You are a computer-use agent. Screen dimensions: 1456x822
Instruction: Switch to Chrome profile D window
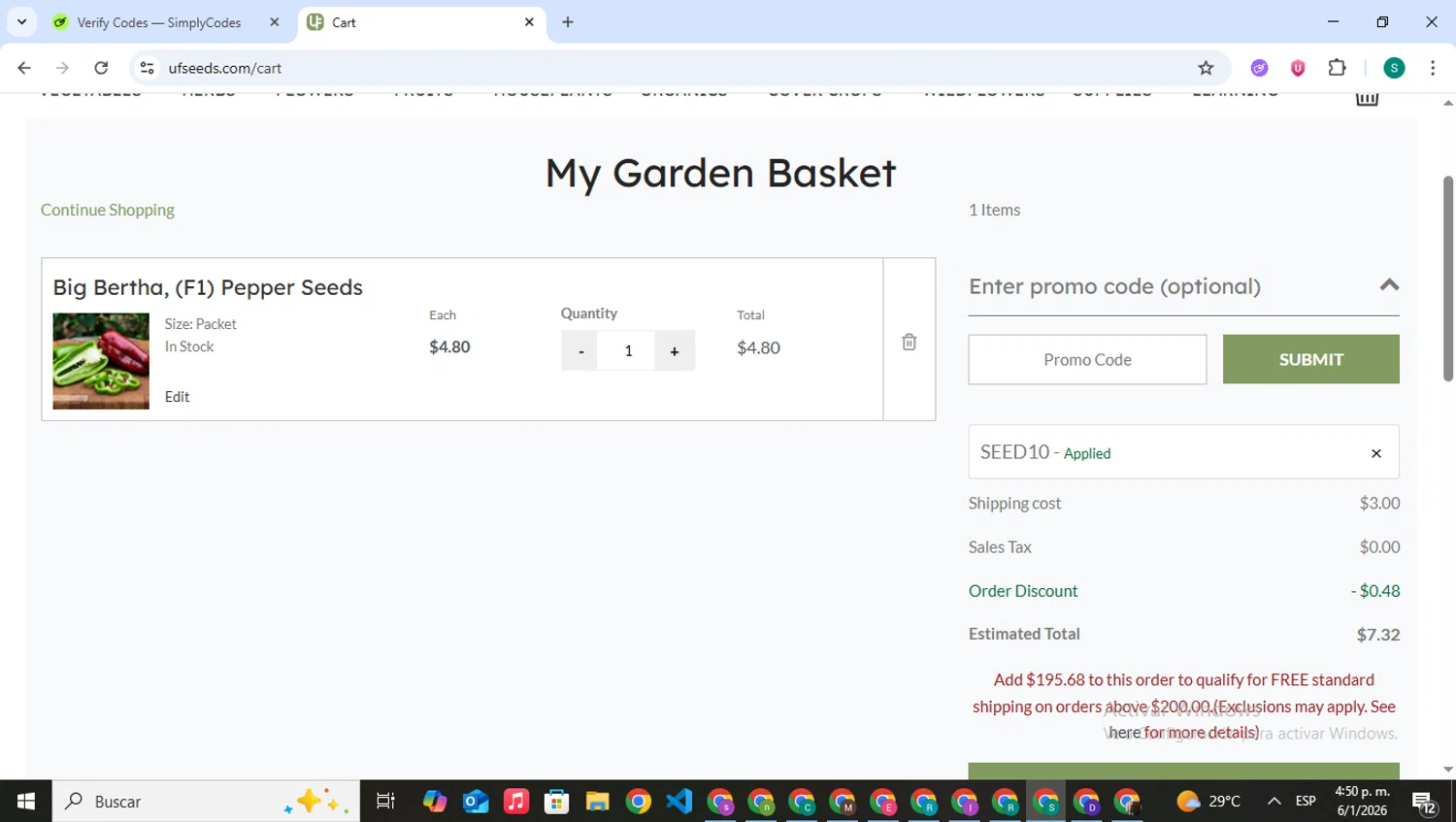point(1087,802)
